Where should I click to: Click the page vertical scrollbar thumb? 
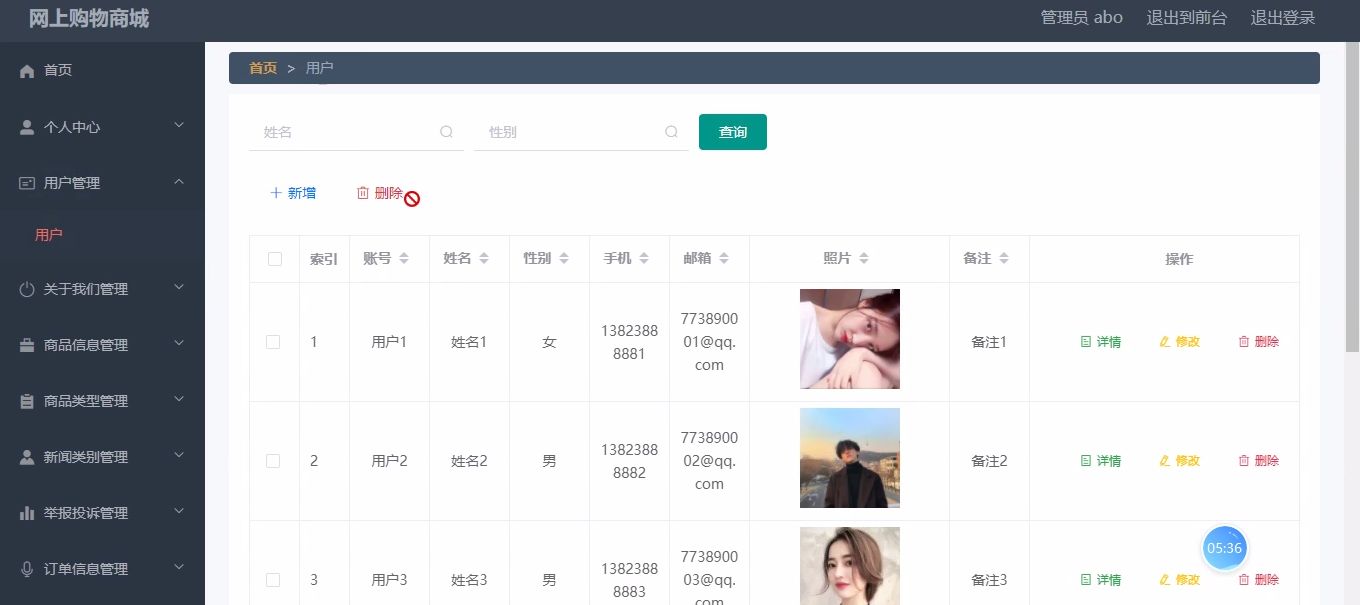pyautogui.click(x=1352, y=198)
